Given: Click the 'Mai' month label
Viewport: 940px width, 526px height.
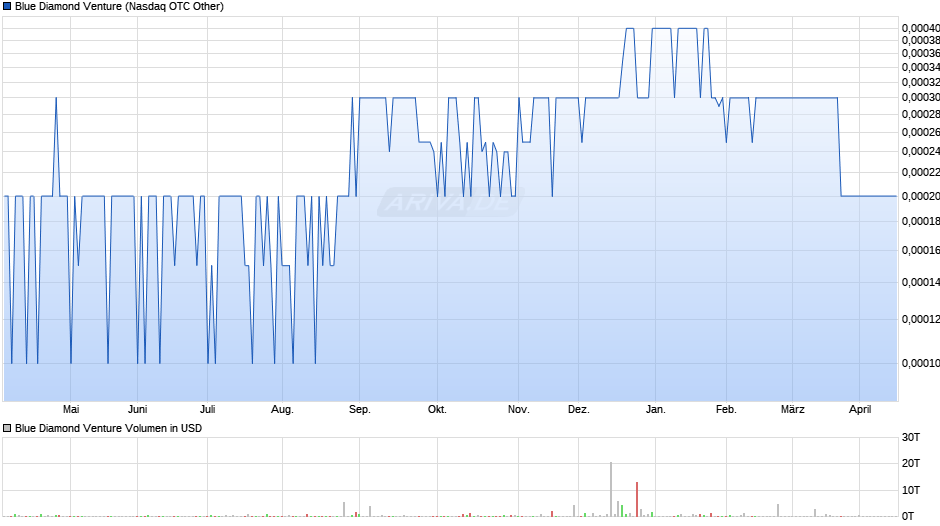Looking at the screenshot, I should (71, 409).
